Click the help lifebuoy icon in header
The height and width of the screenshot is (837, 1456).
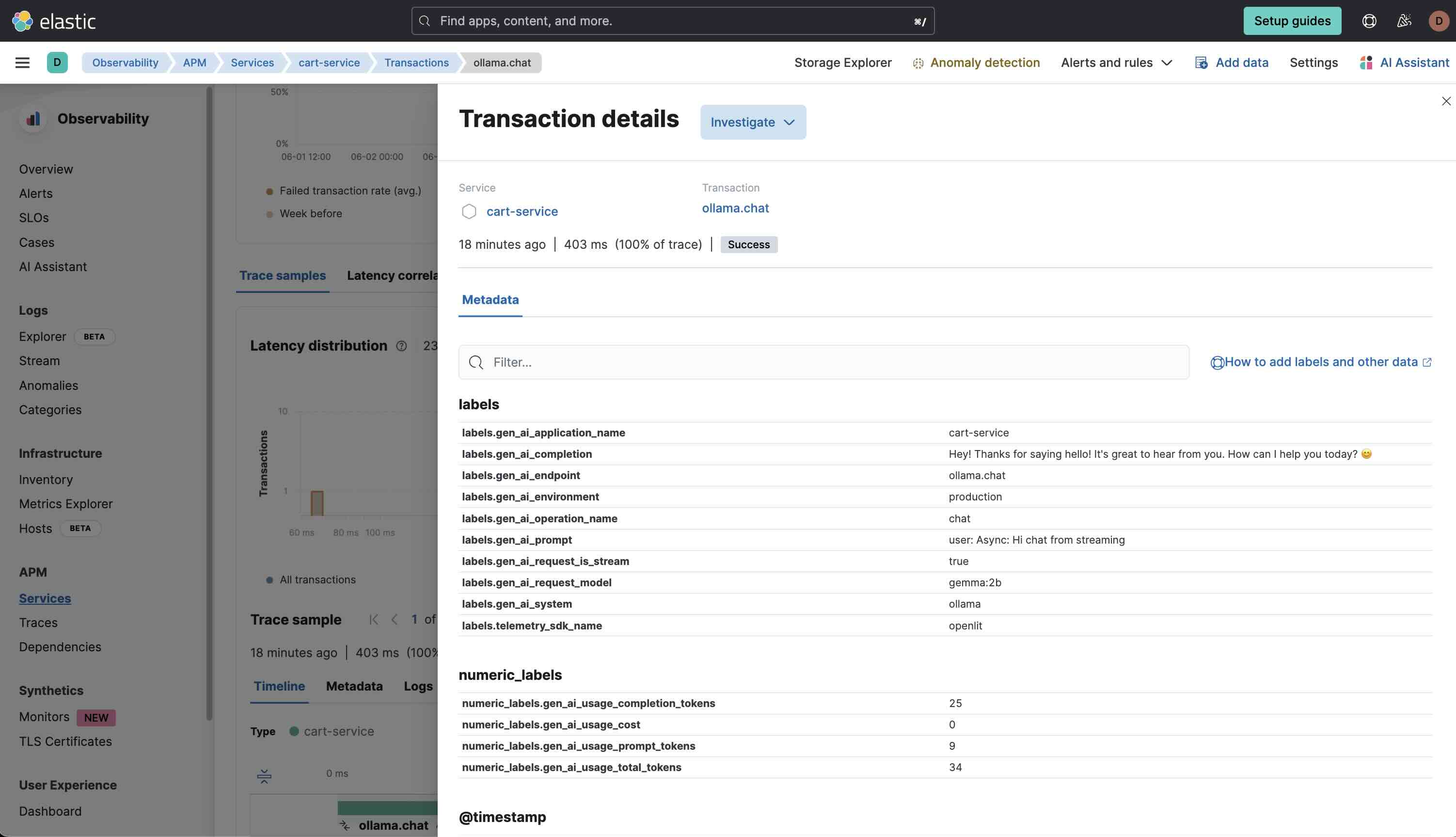[x=1369, y=21]
